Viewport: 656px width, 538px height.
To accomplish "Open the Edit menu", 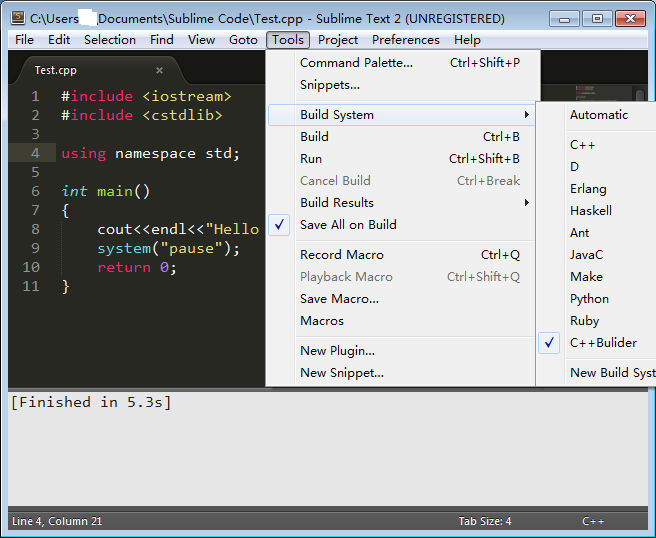I will click(x=59, y=40).
